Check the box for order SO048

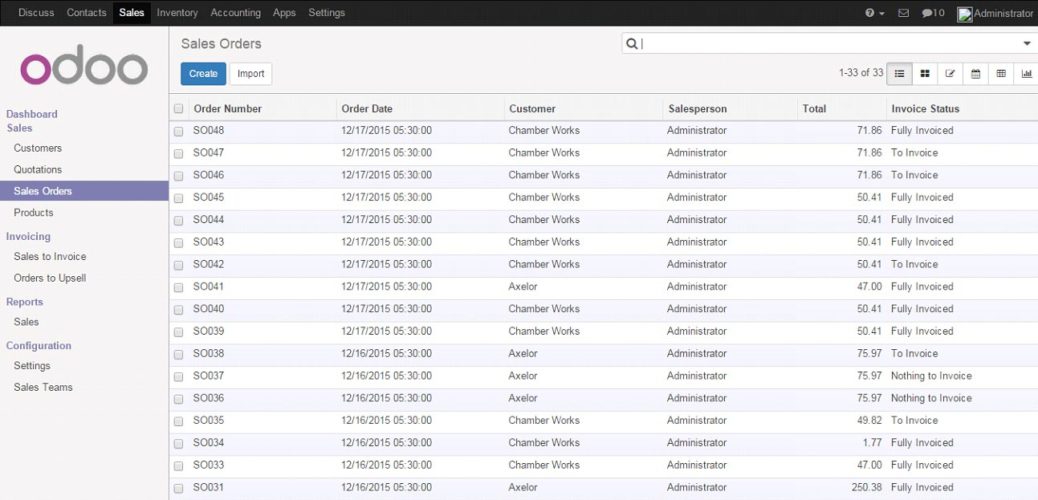178,131
